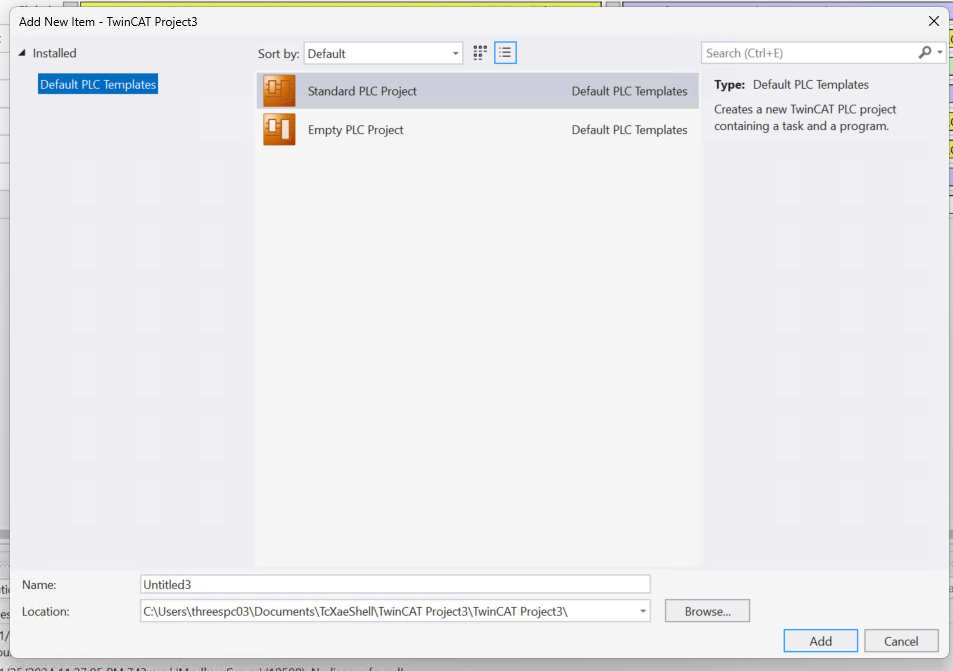Click the Type: Default PLC Templates description
Viewport: 953px width, 671px height.
click(x=791, y=84)
